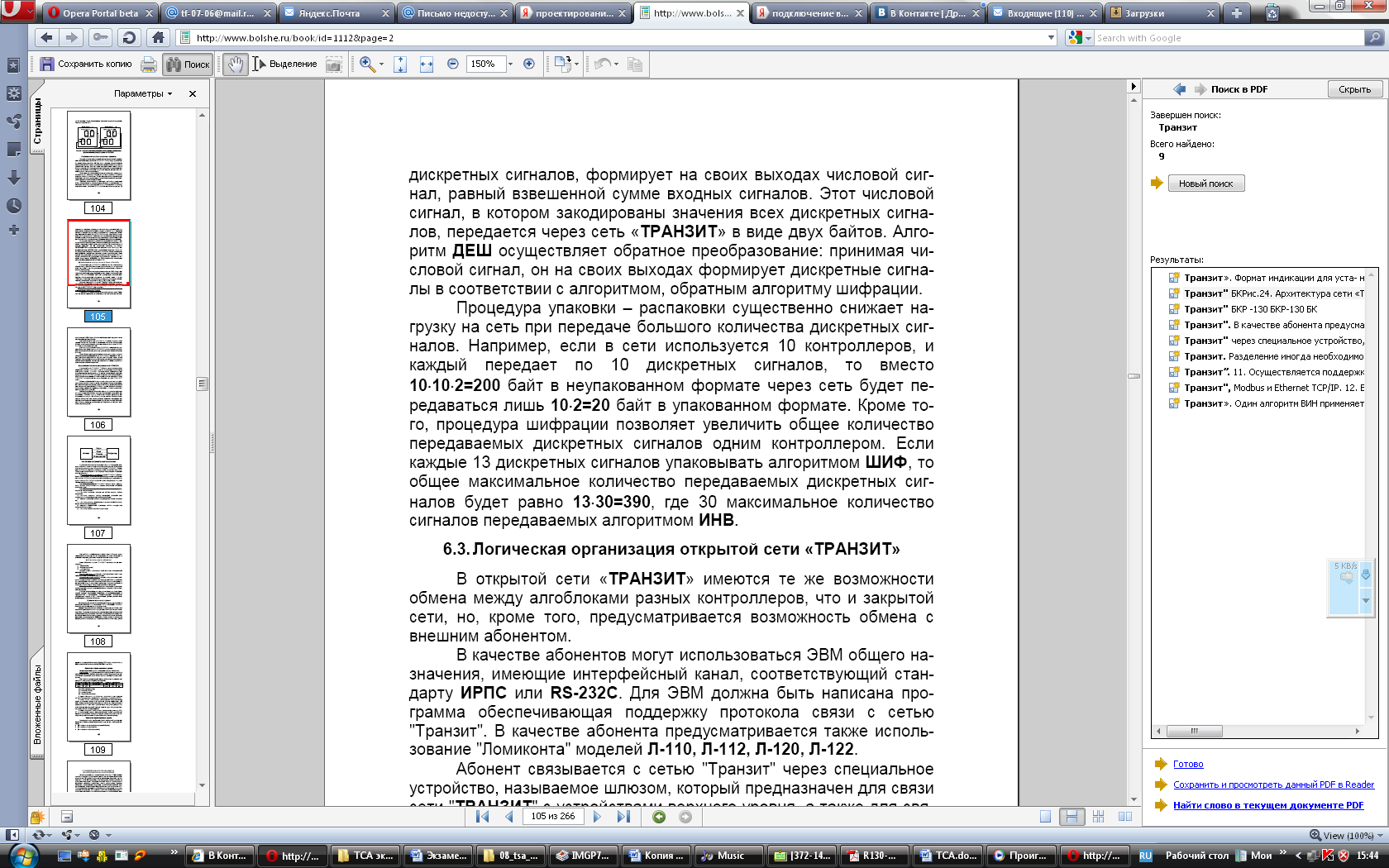Select facing pages layout icon
Screen dimensions: 1389x868
[1125, 817]
